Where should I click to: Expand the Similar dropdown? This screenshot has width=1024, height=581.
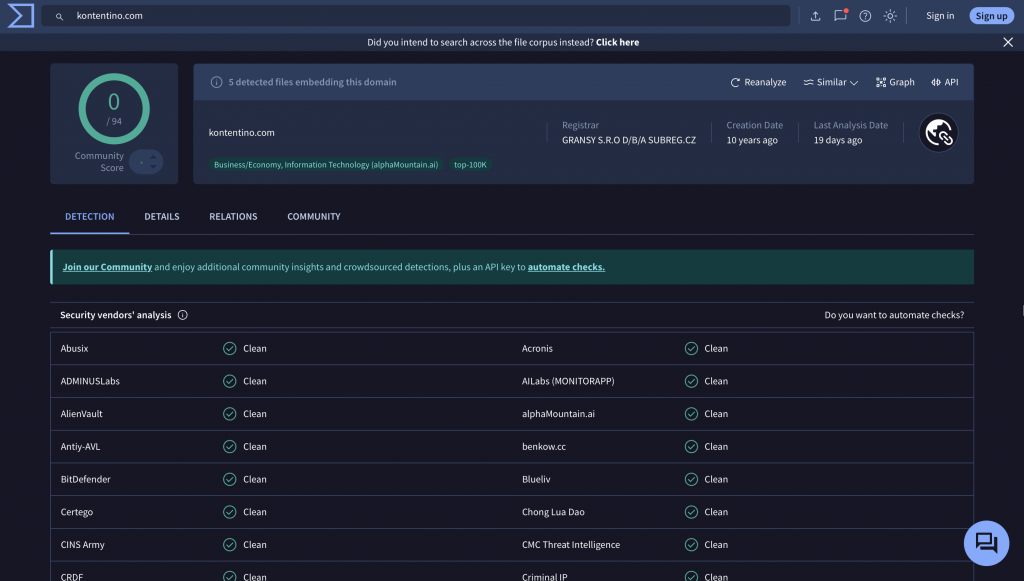pos(830,82)
